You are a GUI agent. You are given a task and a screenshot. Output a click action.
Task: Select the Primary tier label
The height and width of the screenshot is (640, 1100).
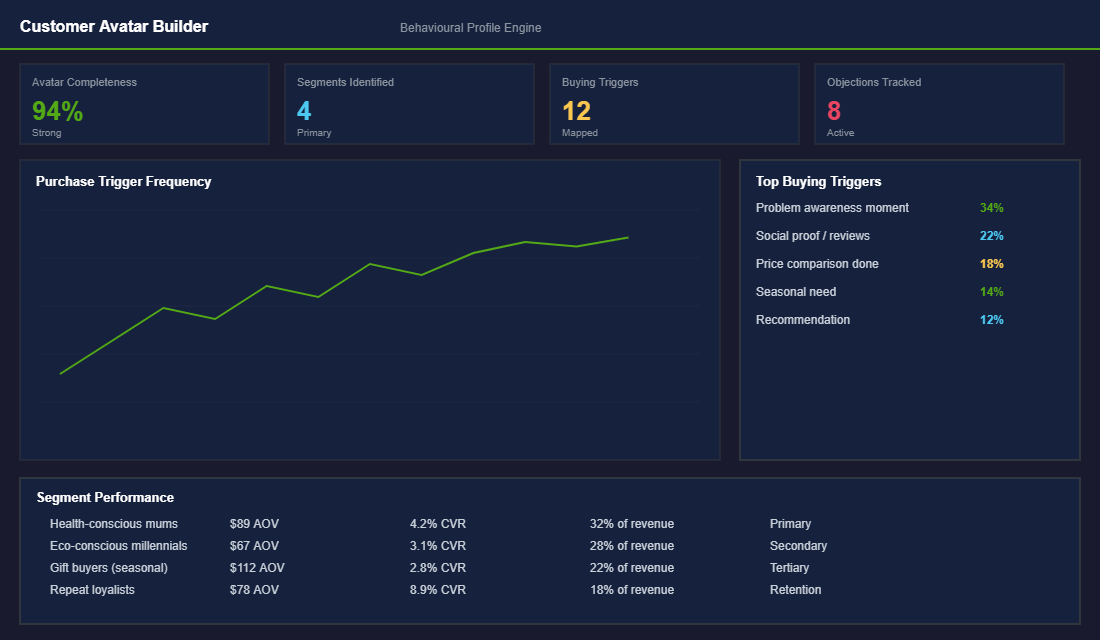coord(791,523)
